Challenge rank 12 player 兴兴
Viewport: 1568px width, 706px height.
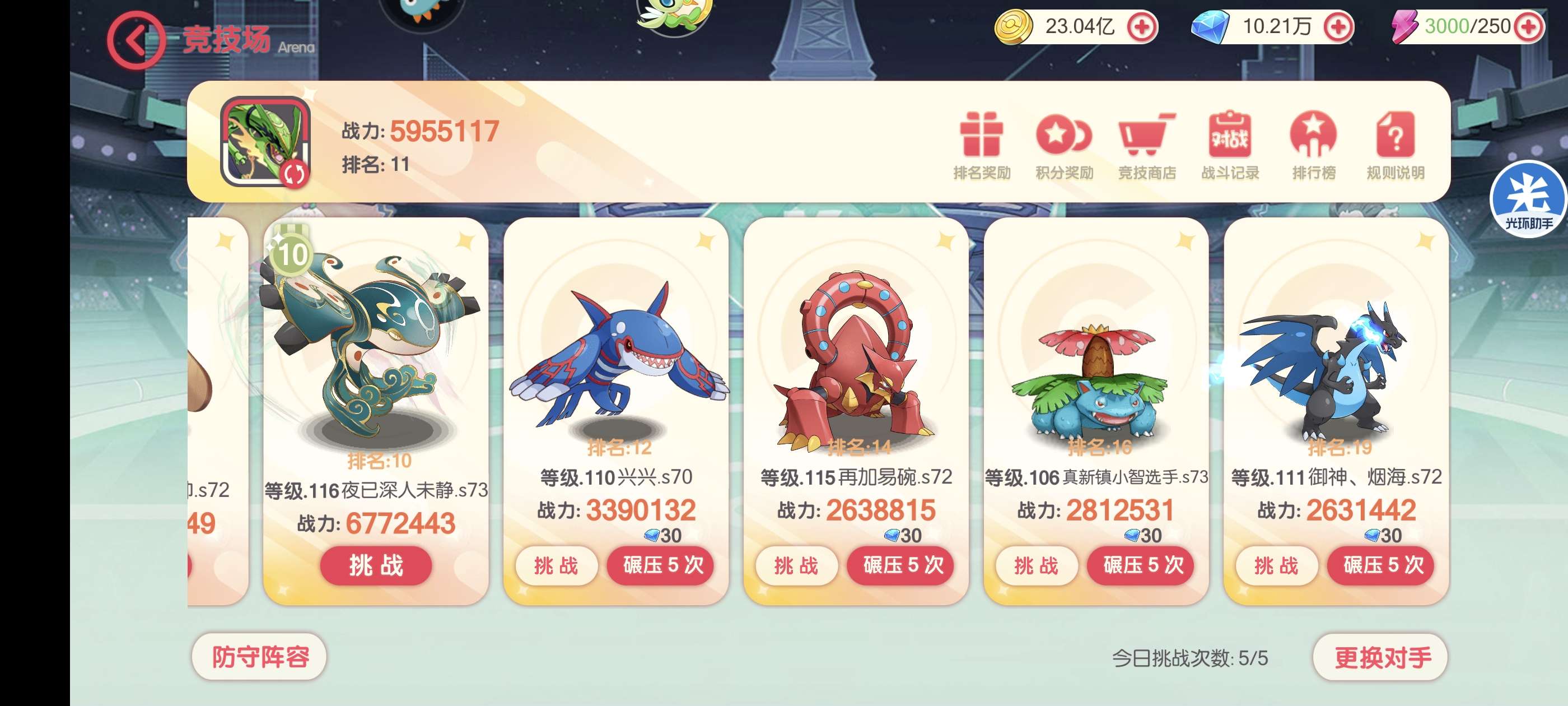[x=556, y=566]
